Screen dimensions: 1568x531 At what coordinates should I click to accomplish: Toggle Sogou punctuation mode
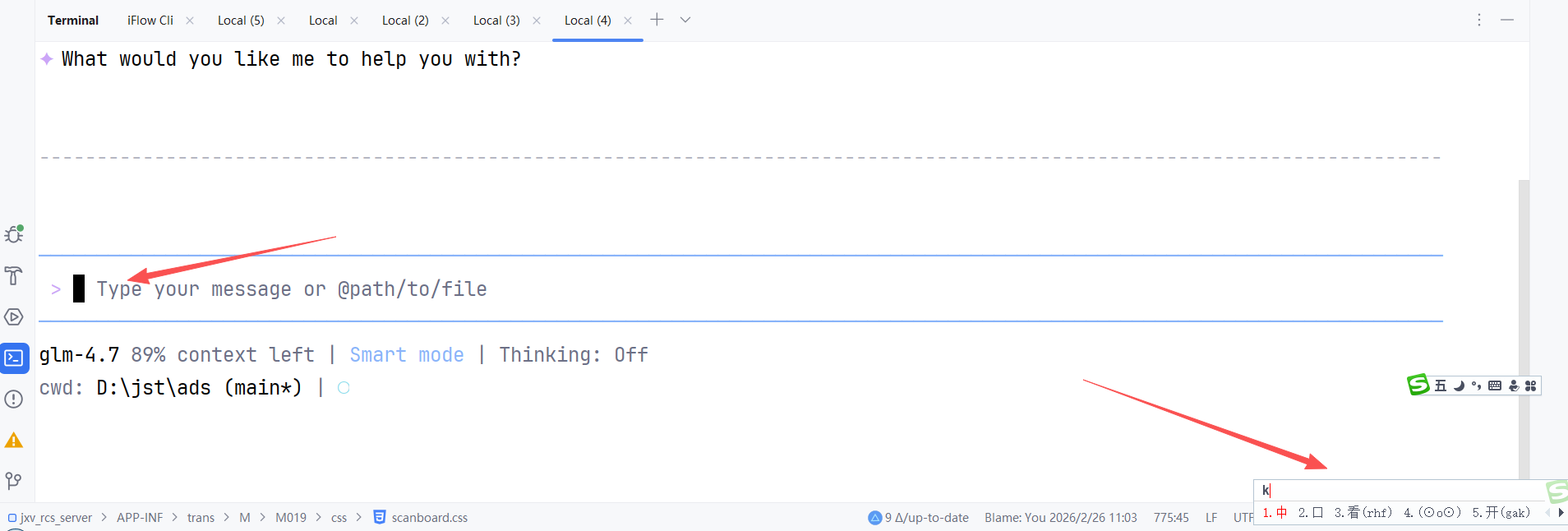tap(1477, 386)
